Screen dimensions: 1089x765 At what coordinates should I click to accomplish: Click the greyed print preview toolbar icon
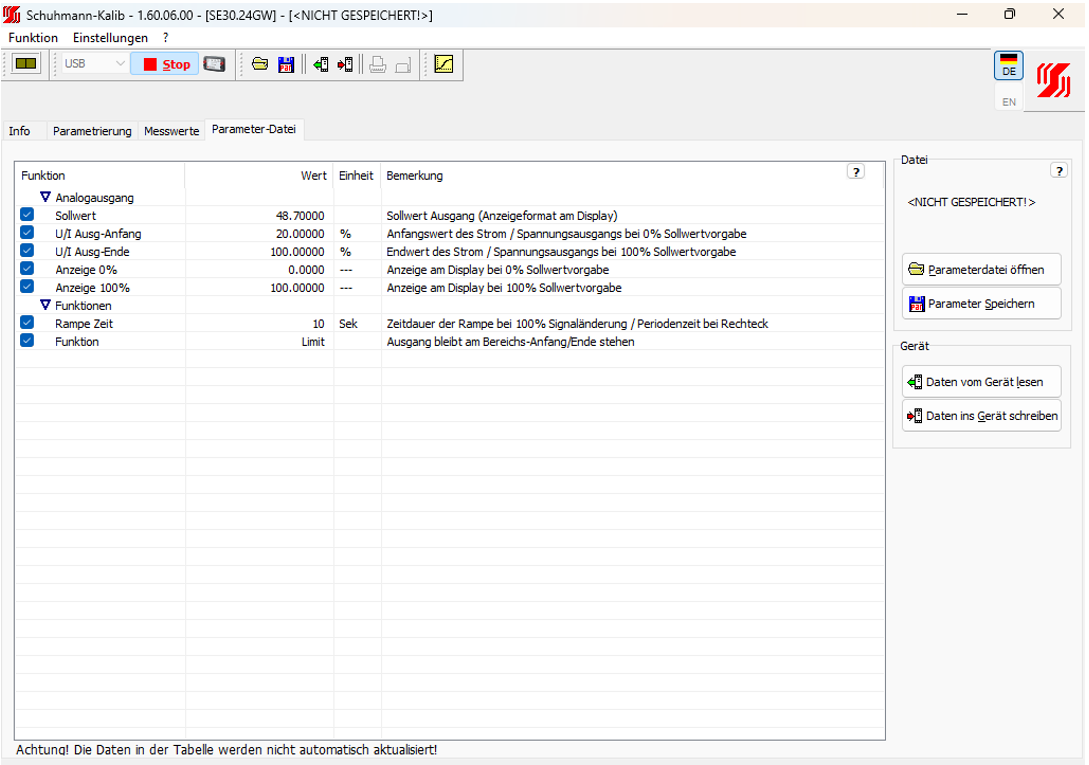pos(403,66)
